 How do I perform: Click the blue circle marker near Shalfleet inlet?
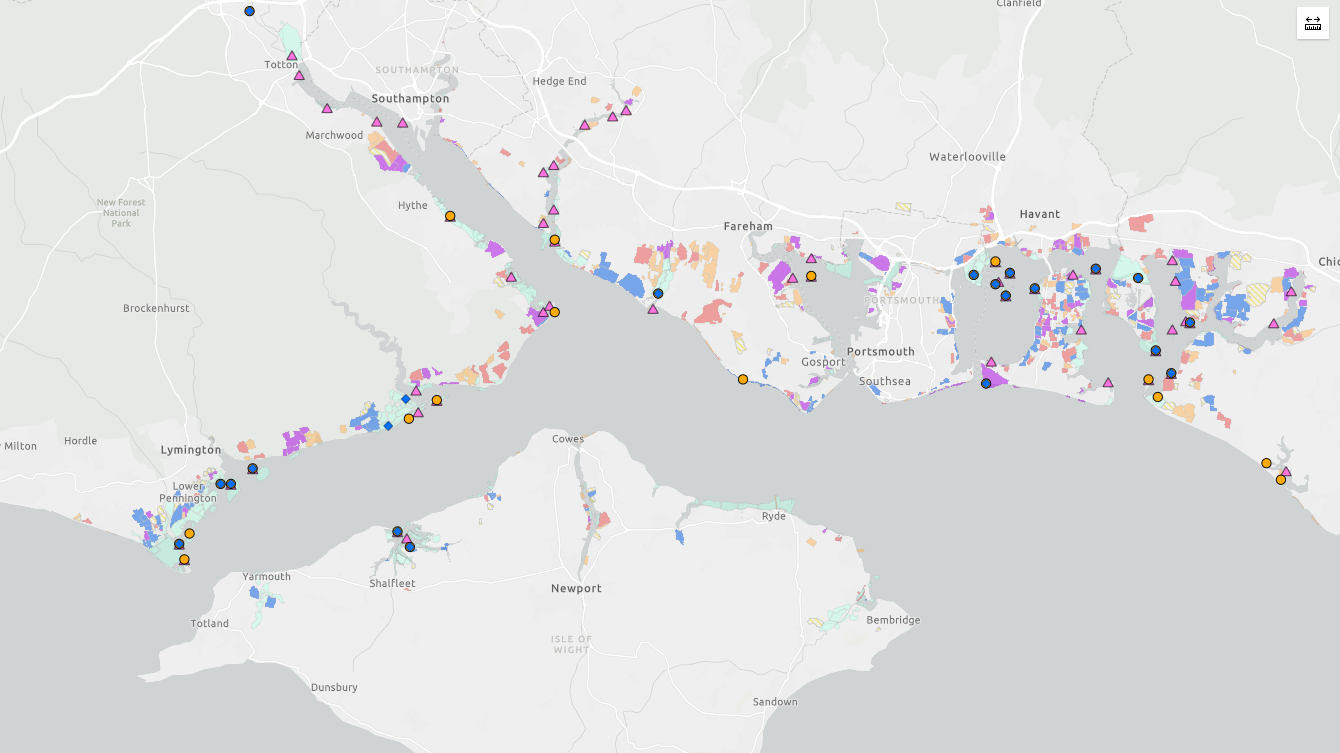point(397,531)
